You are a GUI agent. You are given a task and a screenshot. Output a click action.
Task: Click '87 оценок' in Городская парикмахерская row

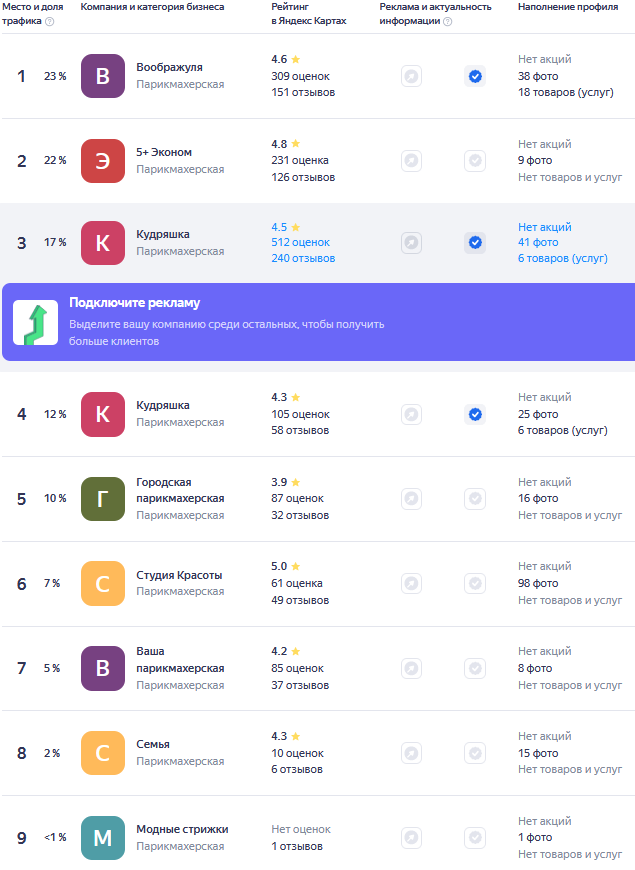[297, 499]
